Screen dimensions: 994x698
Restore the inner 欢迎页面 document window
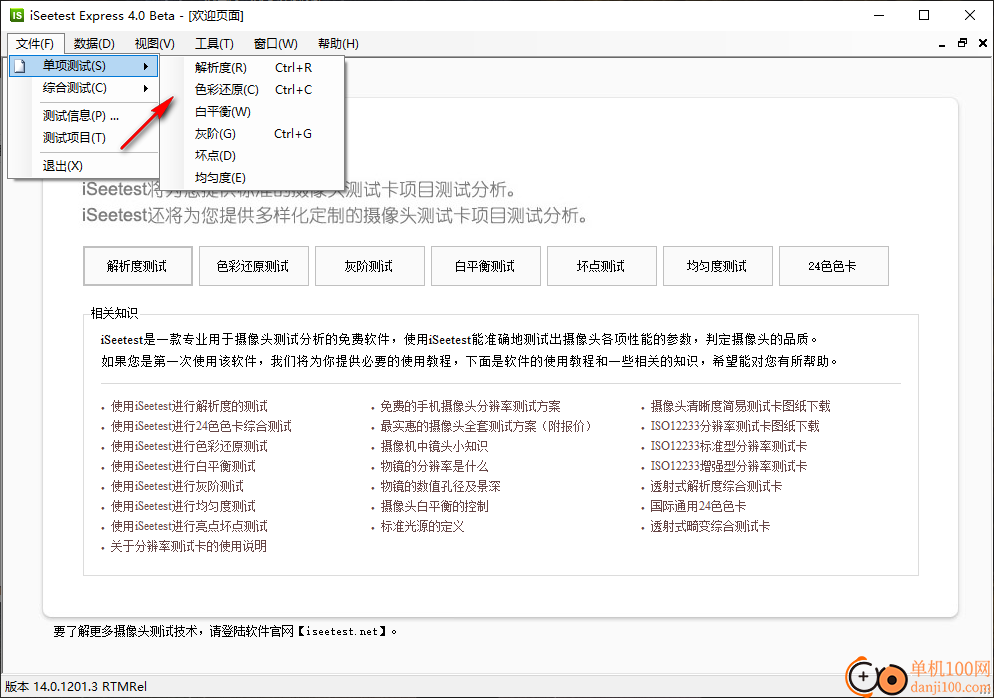point(962,43)
